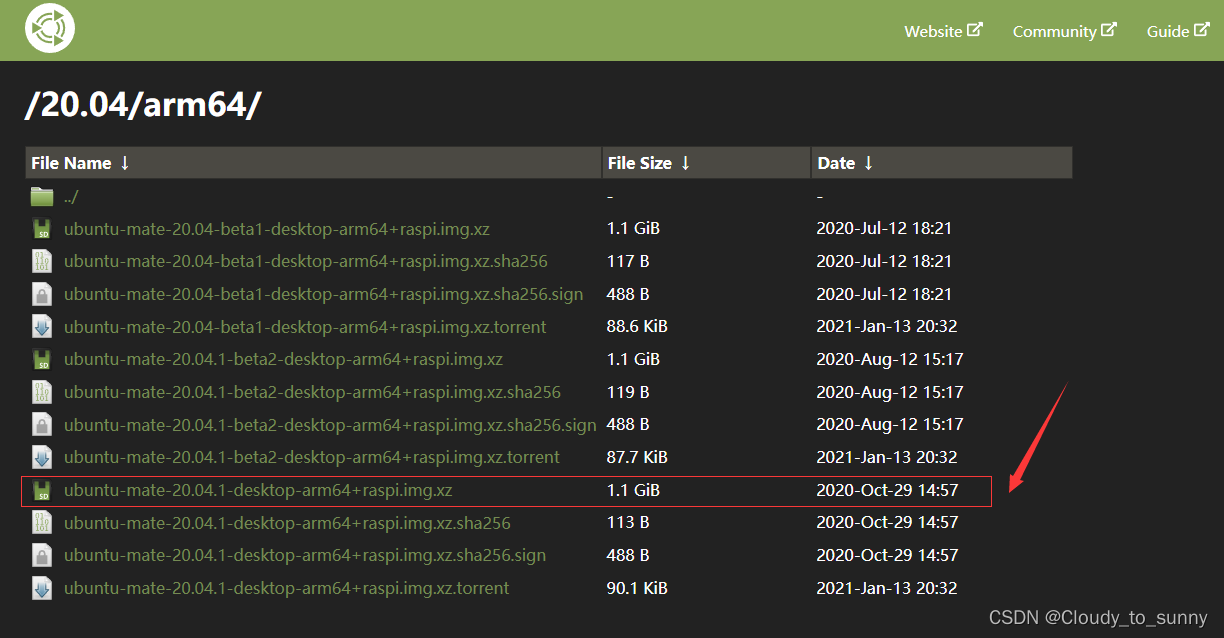Image resolution: width=1224 pixels, height=638 pixels.
Task: Open 20.04.1-desktop img.xz.torrent link
Action: 286,588
